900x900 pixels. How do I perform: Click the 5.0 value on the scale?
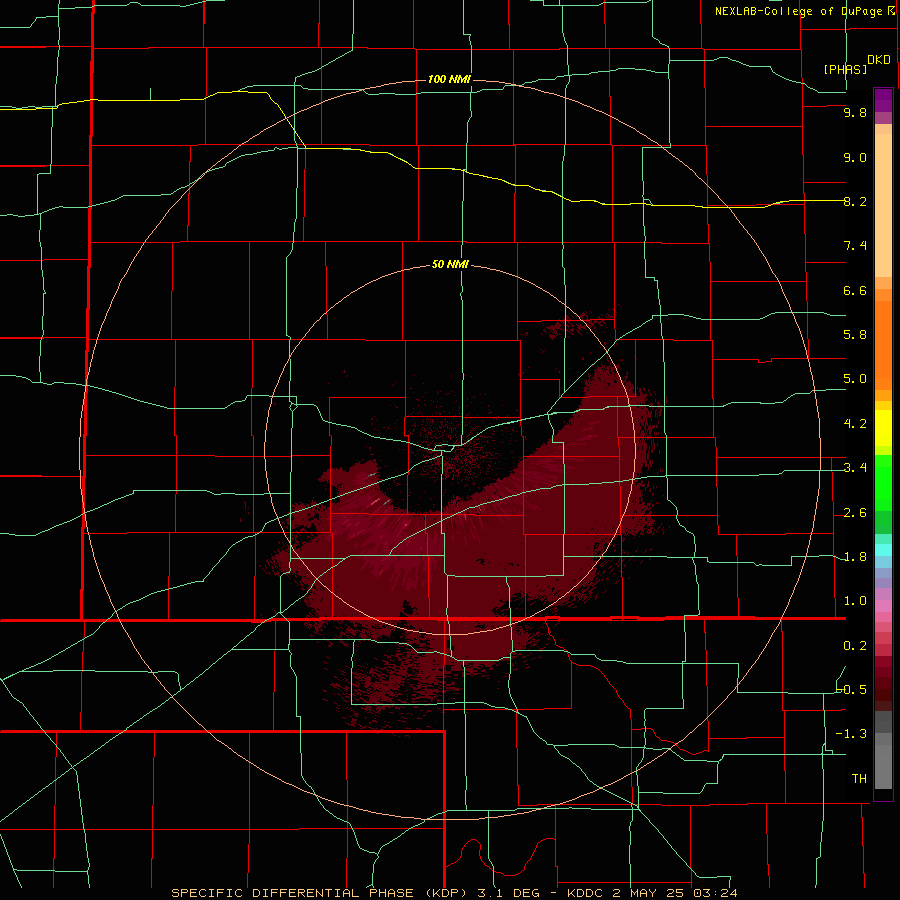click(855, 379)
